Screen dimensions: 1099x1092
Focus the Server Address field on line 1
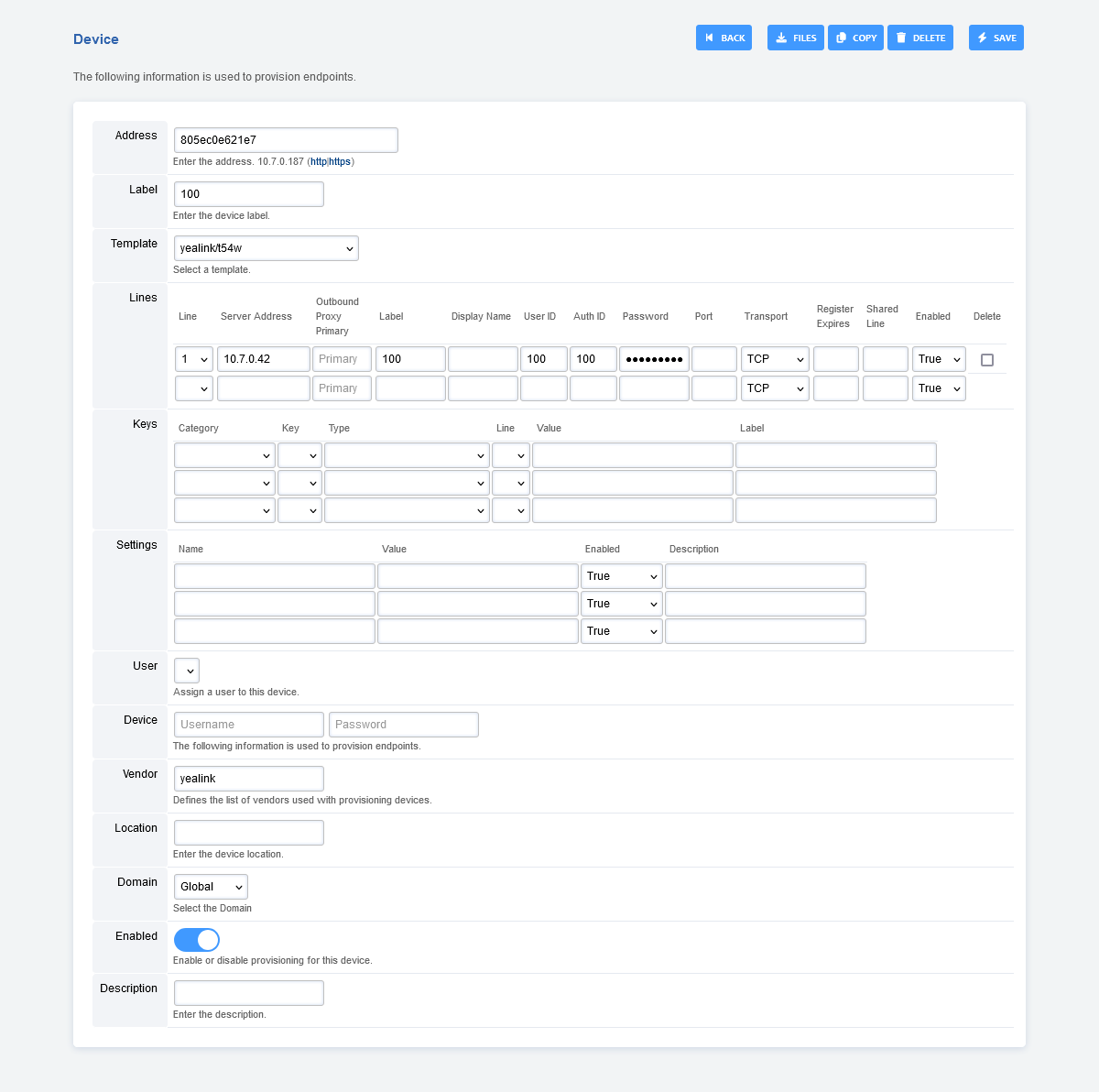tap(263, 359)
